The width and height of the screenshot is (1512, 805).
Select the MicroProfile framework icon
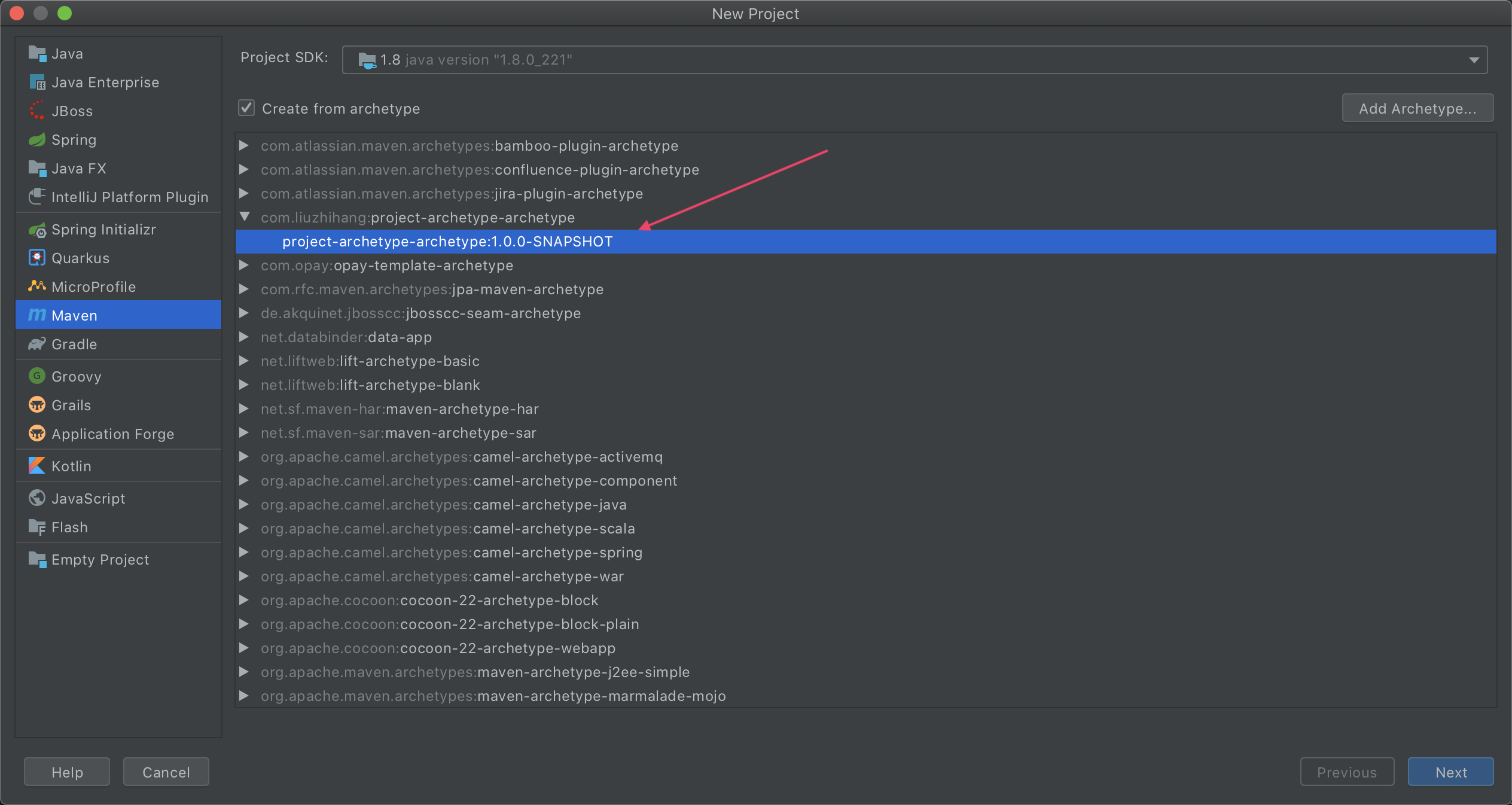tap(38, 287)
